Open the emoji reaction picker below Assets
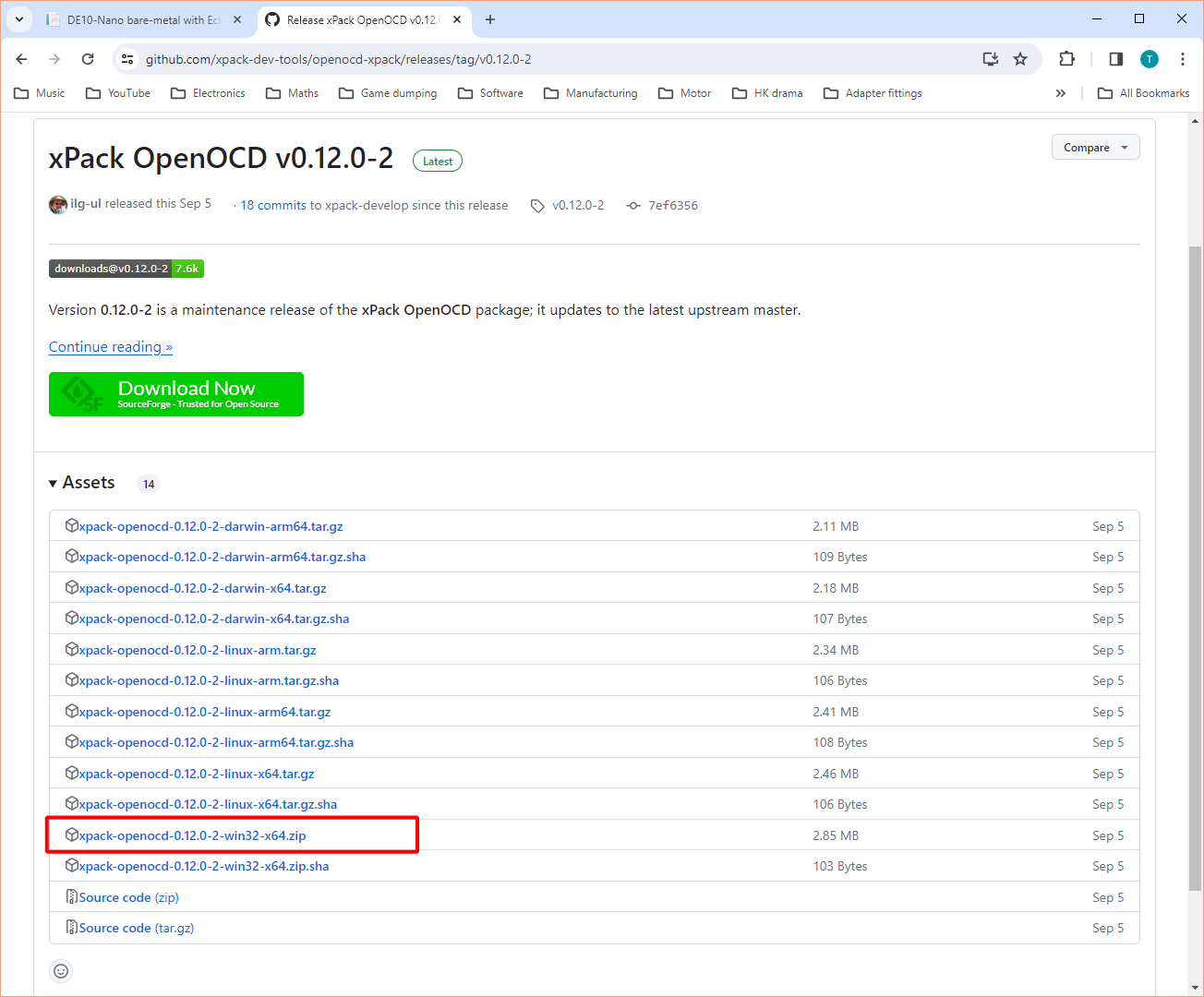 coord(60,970)
